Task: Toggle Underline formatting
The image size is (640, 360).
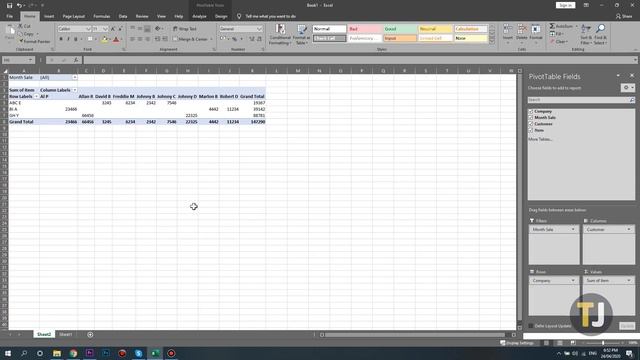Action: (x=76, y=39)
